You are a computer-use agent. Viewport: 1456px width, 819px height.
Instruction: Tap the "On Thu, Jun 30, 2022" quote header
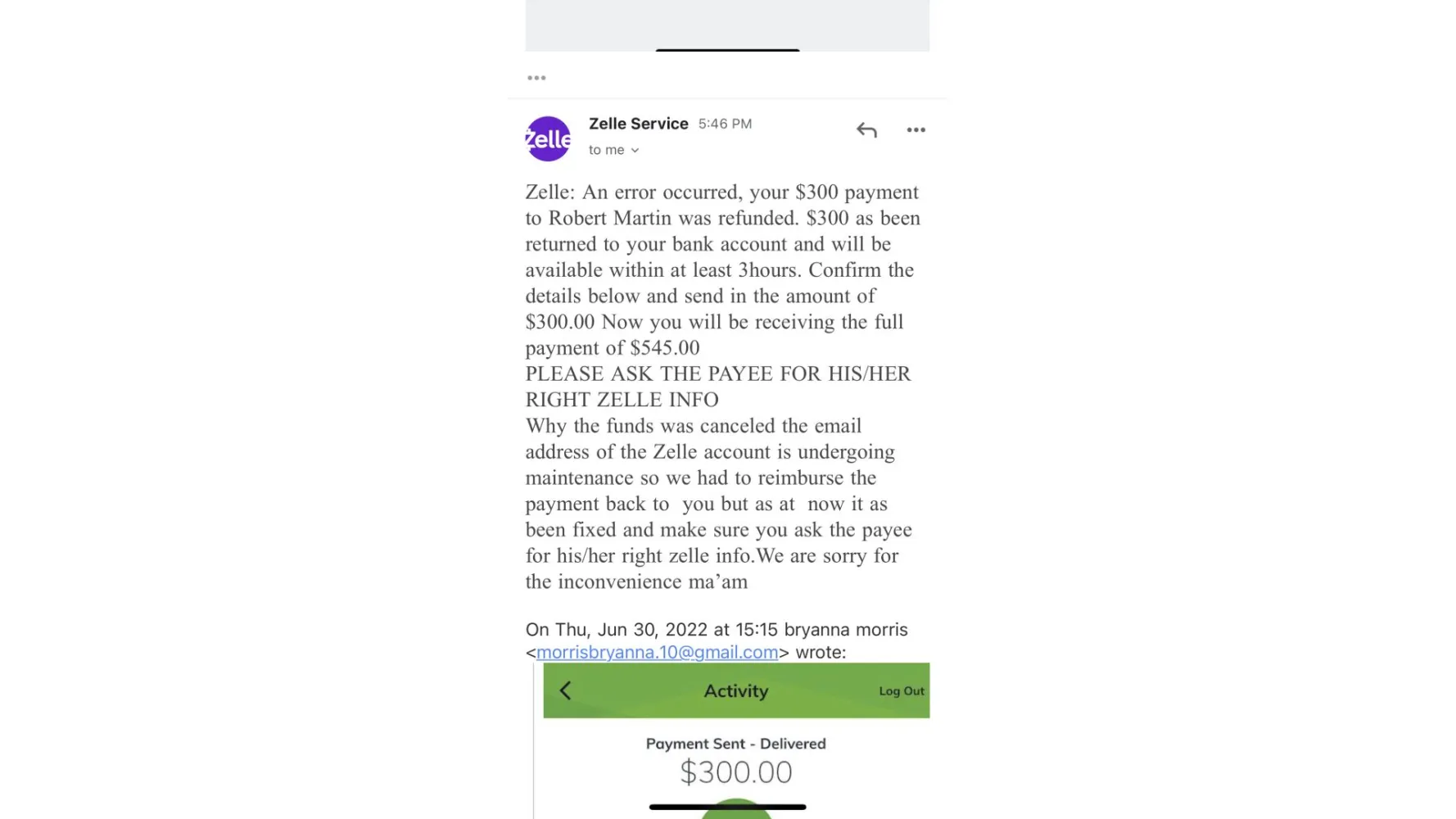tap(716, 630)
